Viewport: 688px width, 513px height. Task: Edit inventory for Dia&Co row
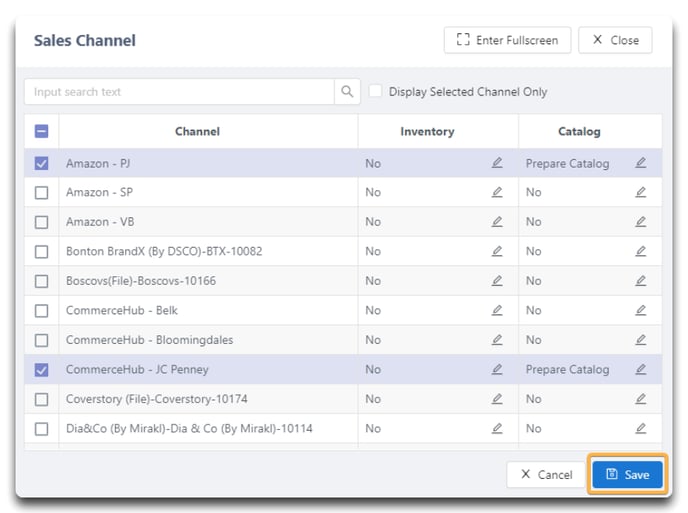point(497,428)
